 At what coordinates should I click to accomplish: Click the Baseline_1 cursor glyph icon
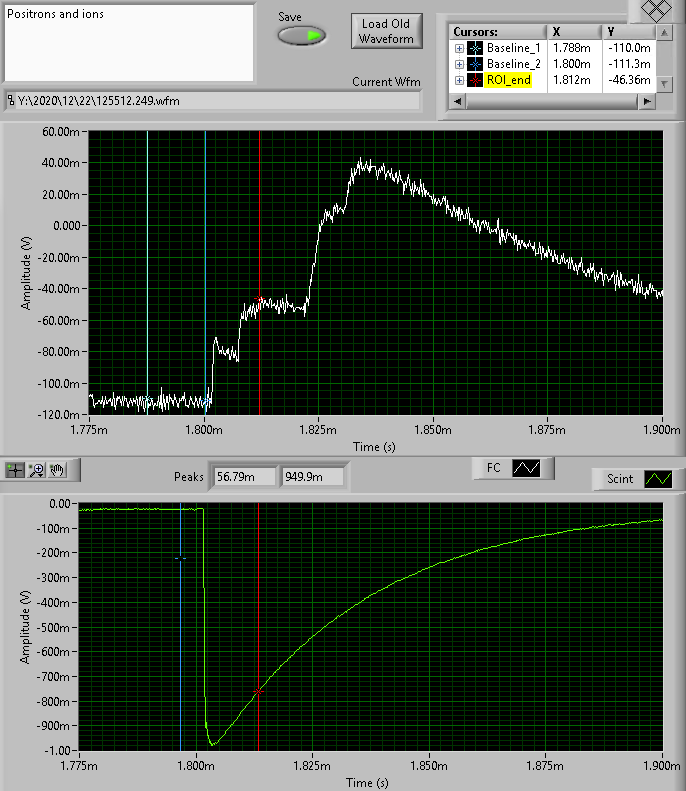[475, 48]
